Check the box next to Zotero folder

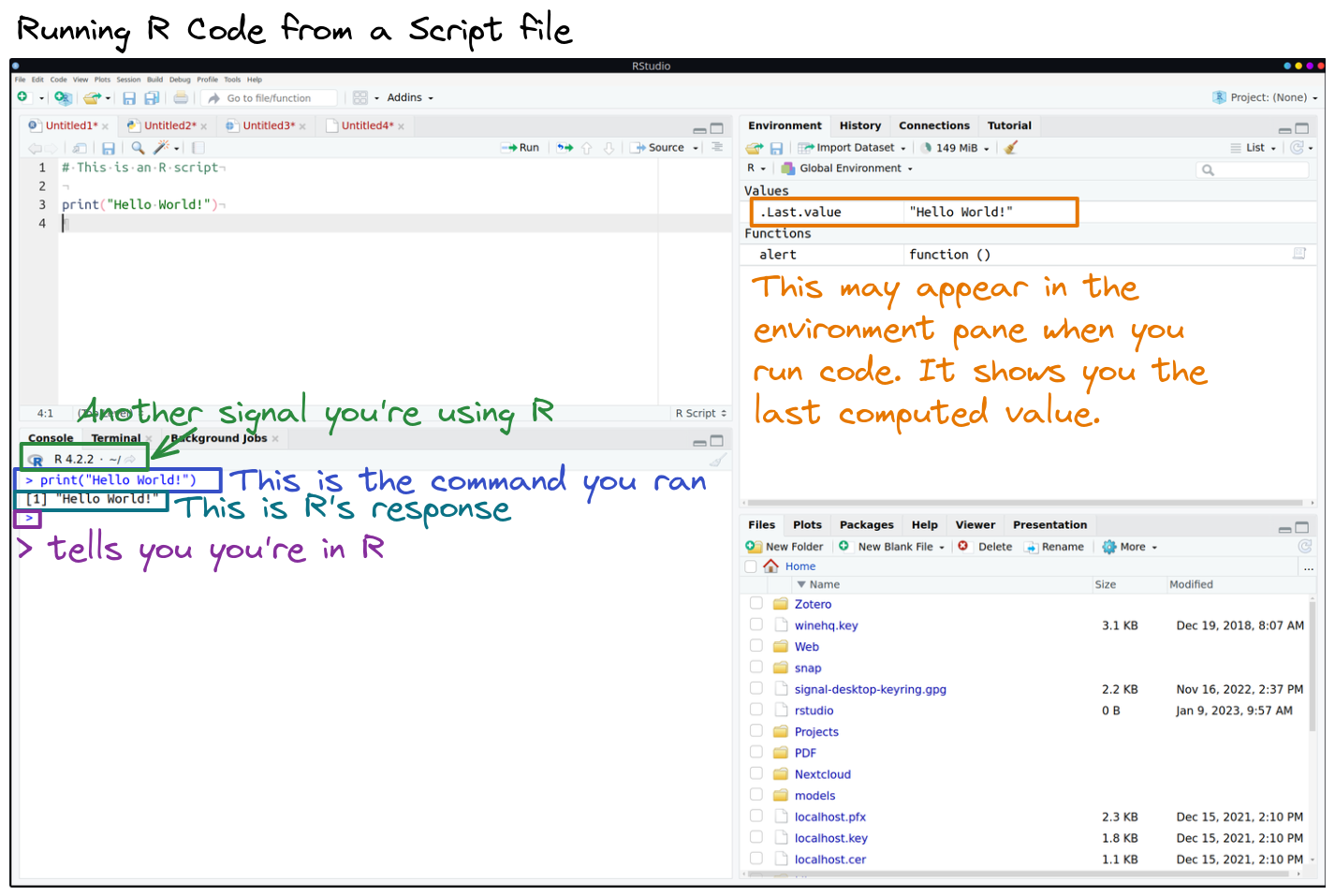756,604
